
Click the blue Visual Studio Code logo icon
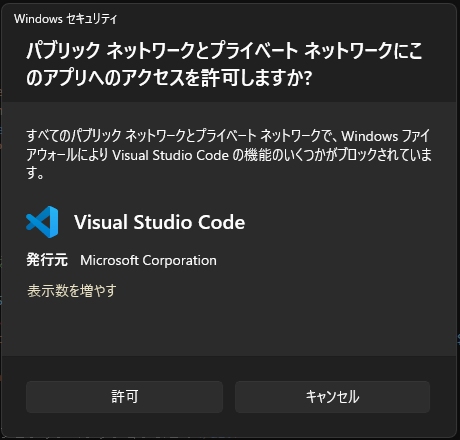tap(42, 222)
